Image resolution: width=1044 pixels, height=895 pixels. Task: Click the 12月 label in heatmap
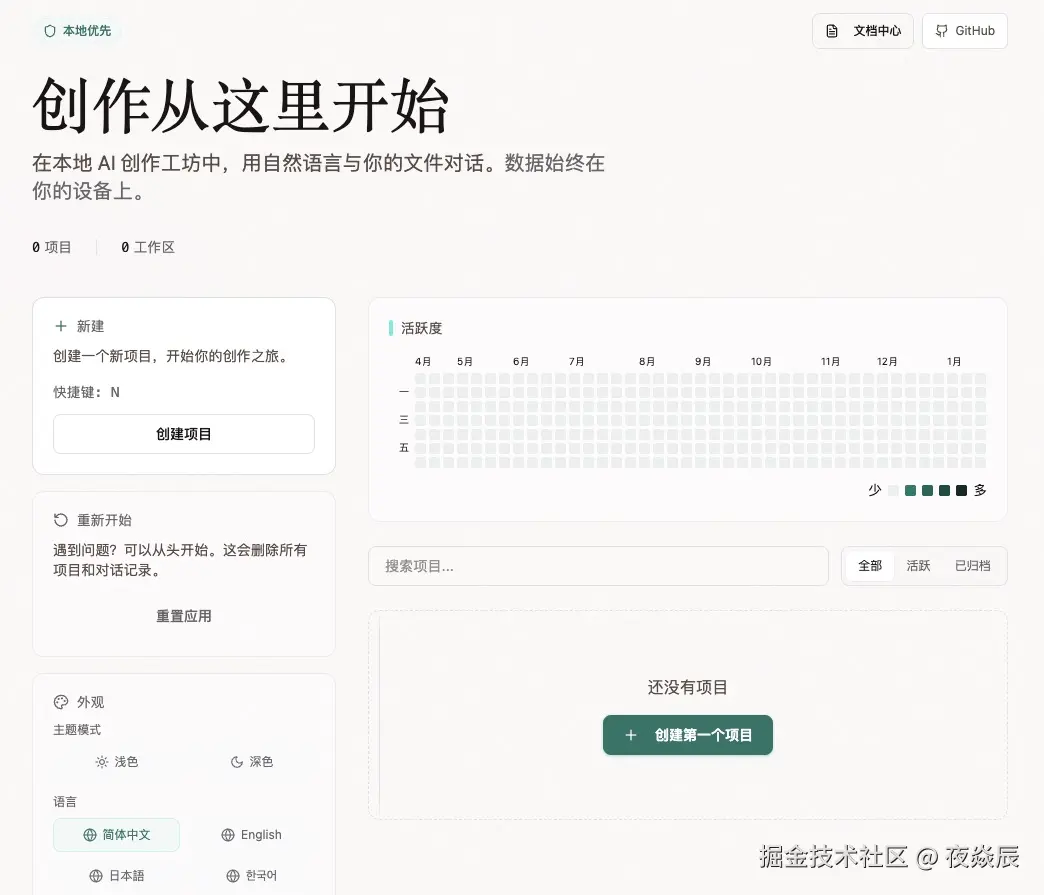[x=887, y=362]
